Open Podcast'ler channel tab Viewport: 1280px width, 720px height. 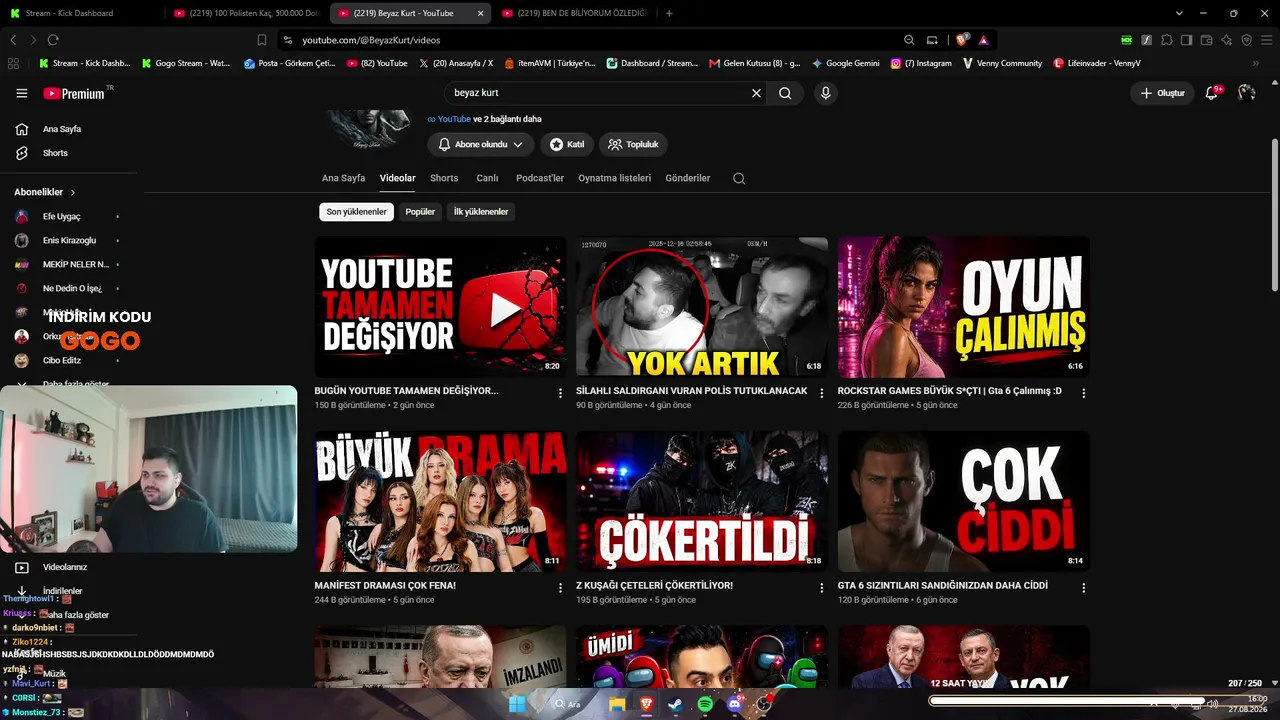point(540,178)
